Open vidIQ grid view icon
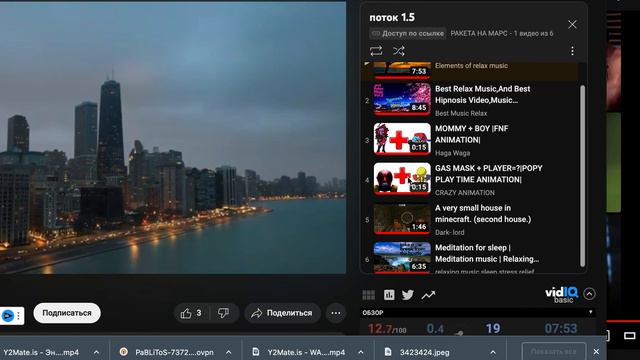The image size is (640, 360). click(x=369, y=295)
